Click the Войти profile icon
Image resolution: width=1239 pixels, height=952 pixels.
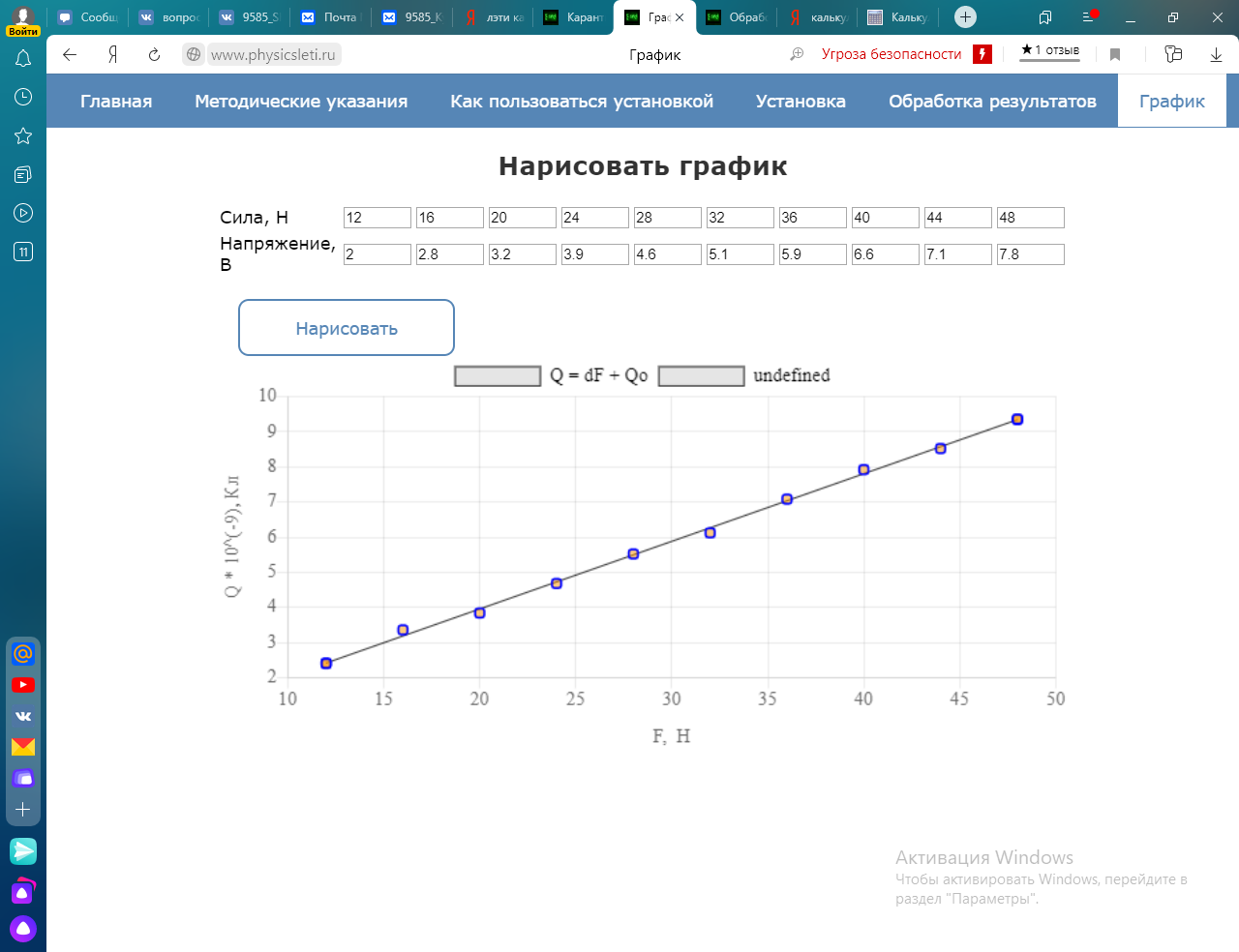tap(23, 20)
